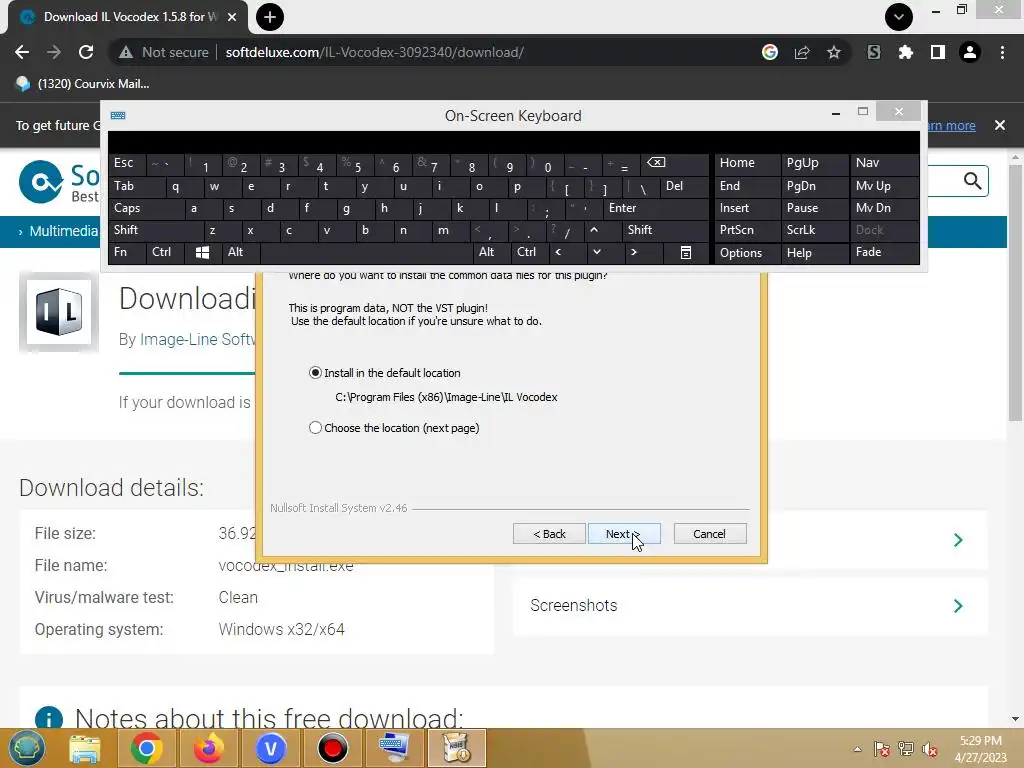The height and width of the screenshot is (768, 1024).
Task: Click the context menu key on keyboard
Action: (x=686, y=253)
